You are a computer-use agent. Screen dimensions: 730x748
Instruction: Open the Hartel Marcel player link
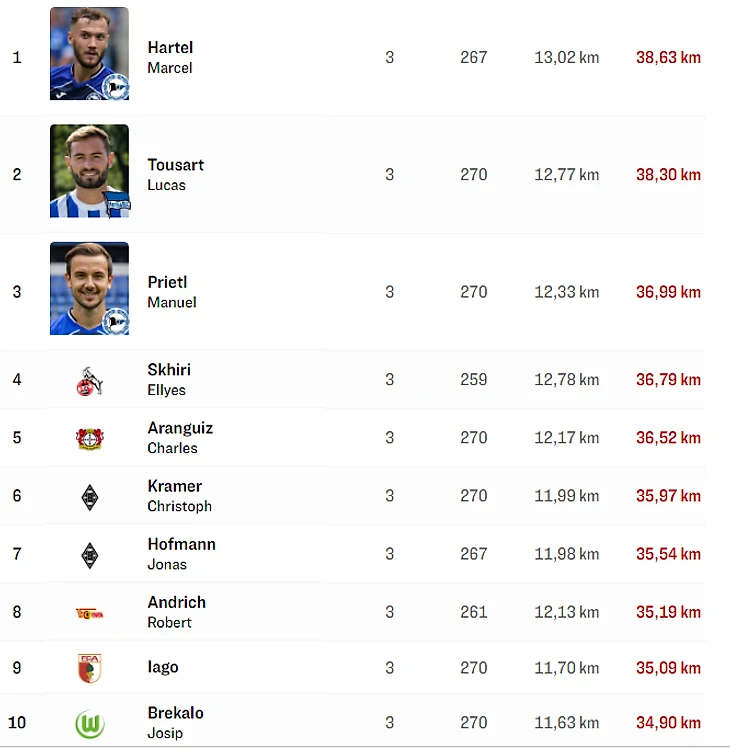[x=170, y=57]
